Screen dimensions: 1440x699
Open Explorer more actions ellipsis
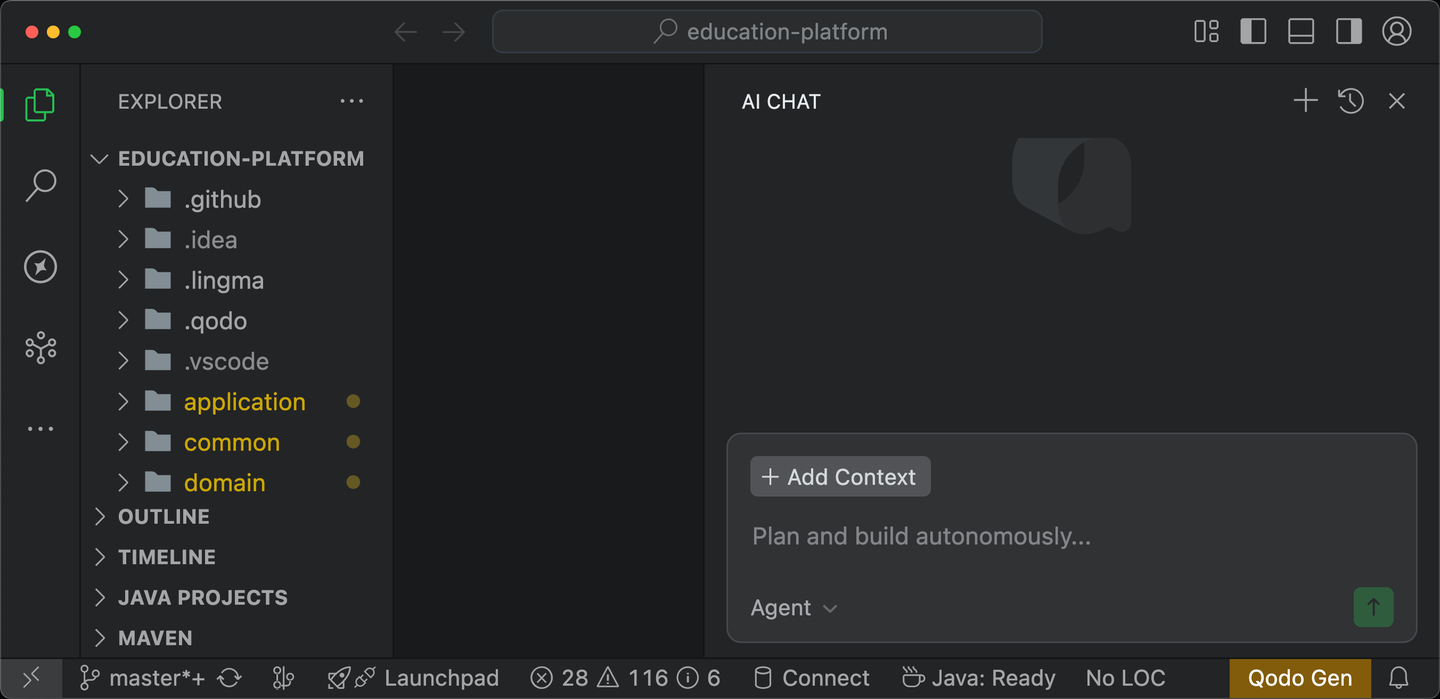coord(352,101)
